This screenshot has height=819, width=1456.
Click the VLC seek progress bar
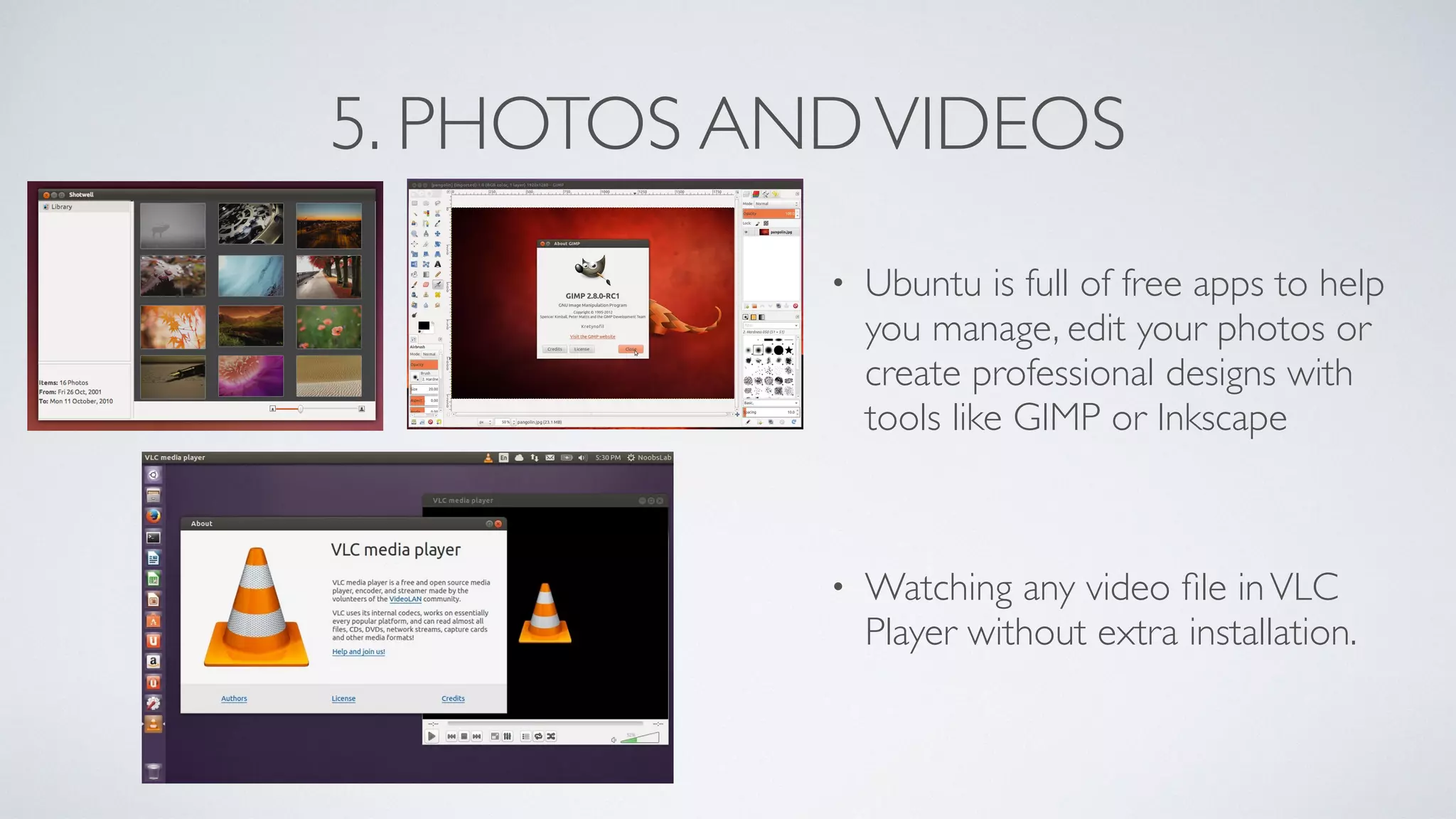(544, 724)
